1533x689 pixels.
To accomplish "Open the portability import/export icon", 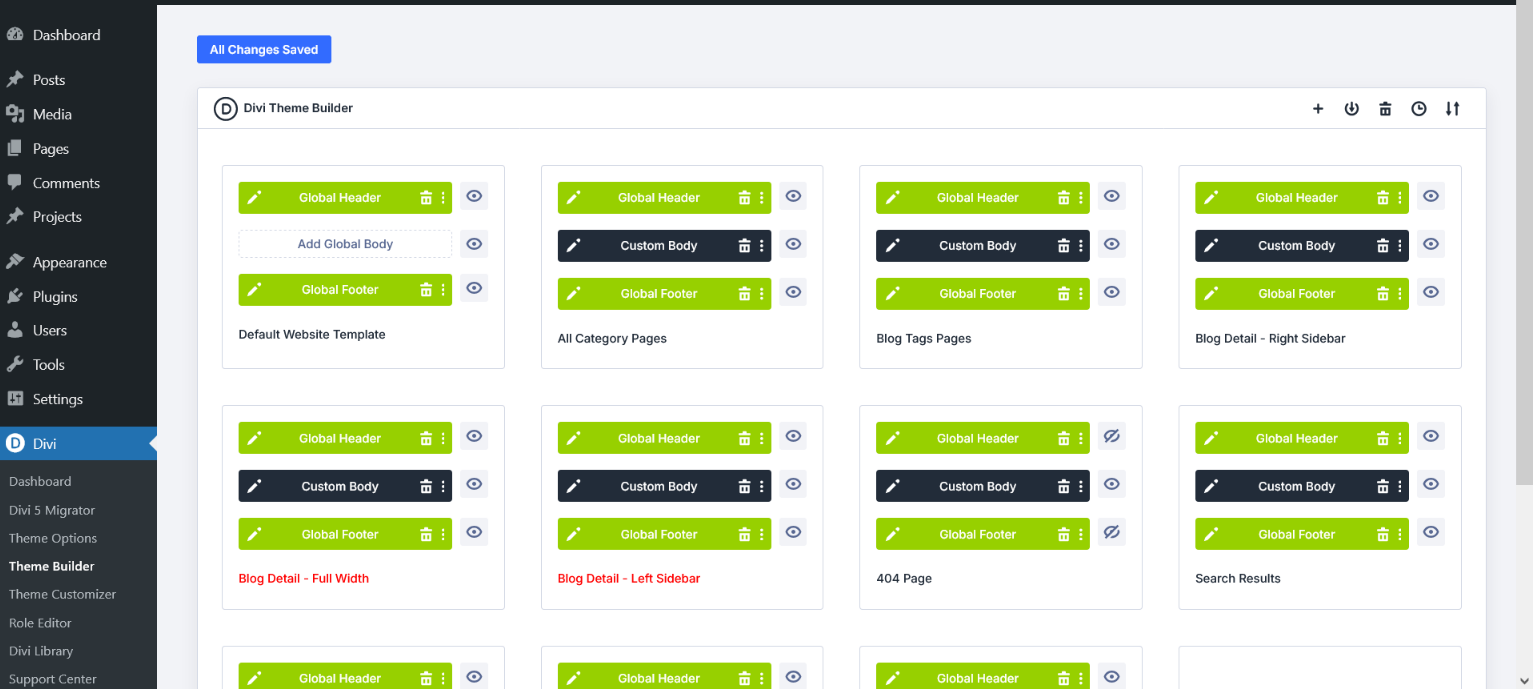I will [x=1351, y=109].
